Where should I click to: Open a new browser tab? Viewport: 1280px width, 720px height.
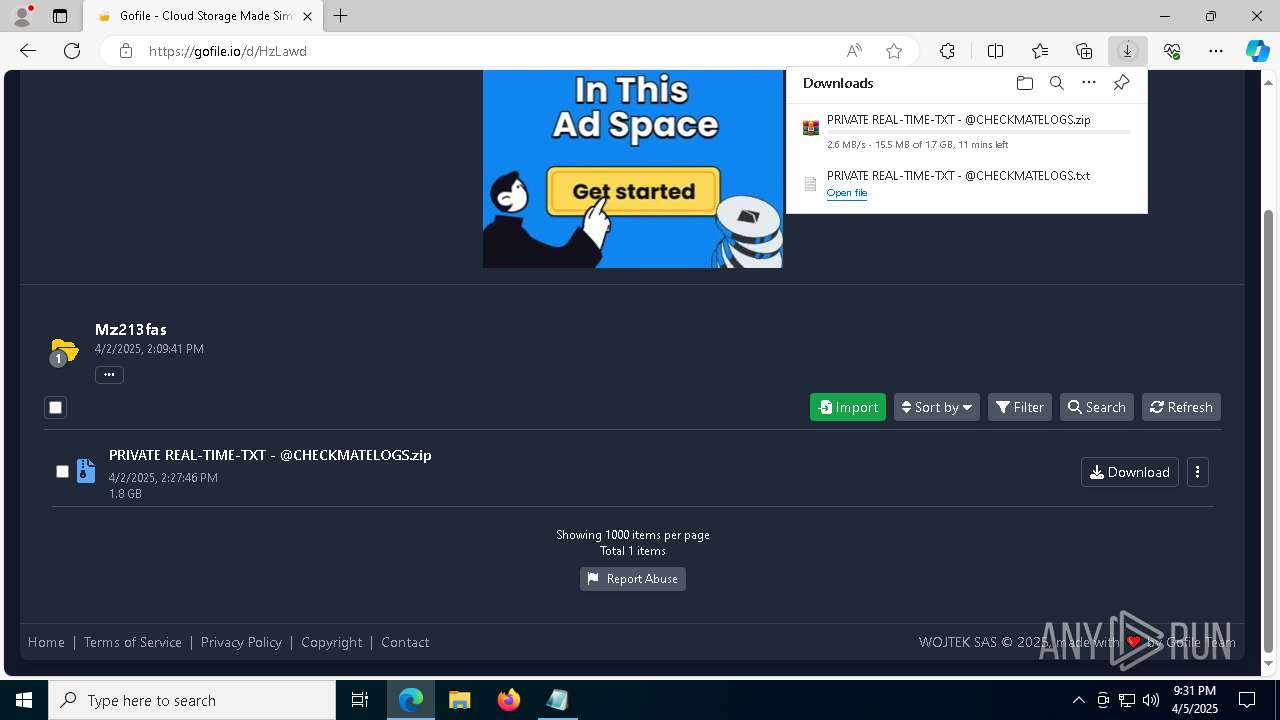click(x=341, y=16)
